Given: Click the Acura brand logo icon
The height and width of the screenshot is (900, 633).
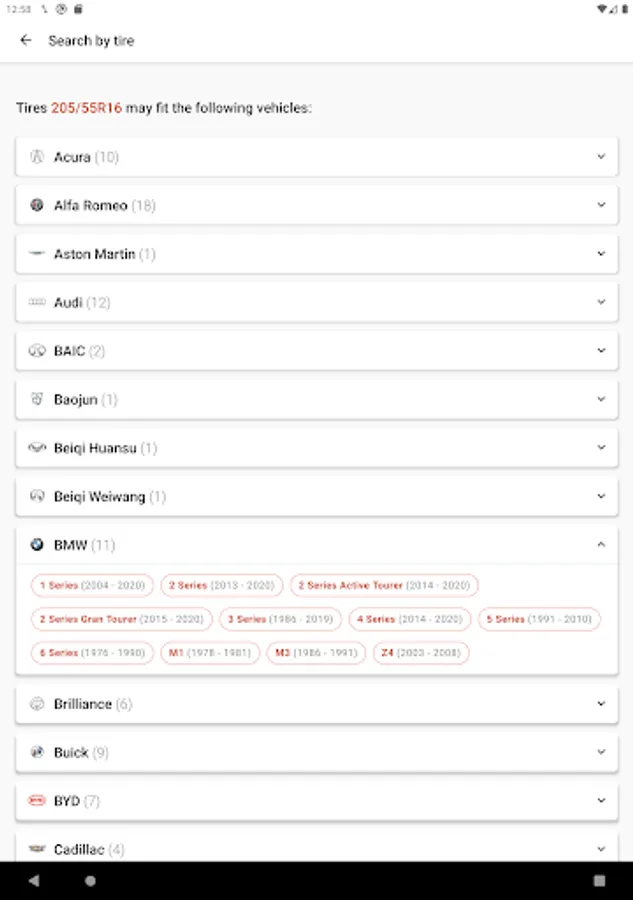Looking at the screenshot, I should [37, 157].
